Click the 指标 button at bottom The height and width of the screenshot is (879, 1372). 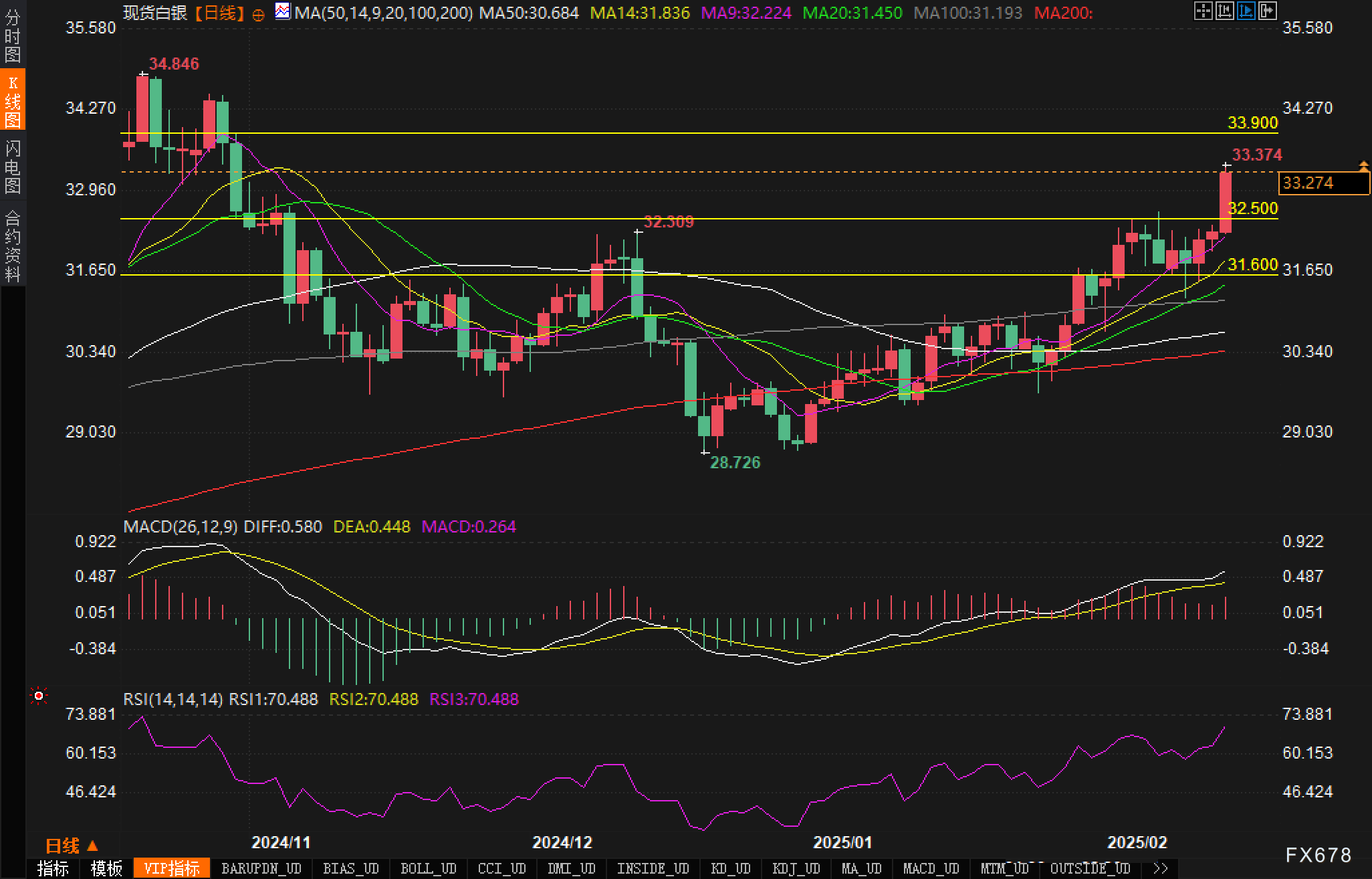[53, 868]
